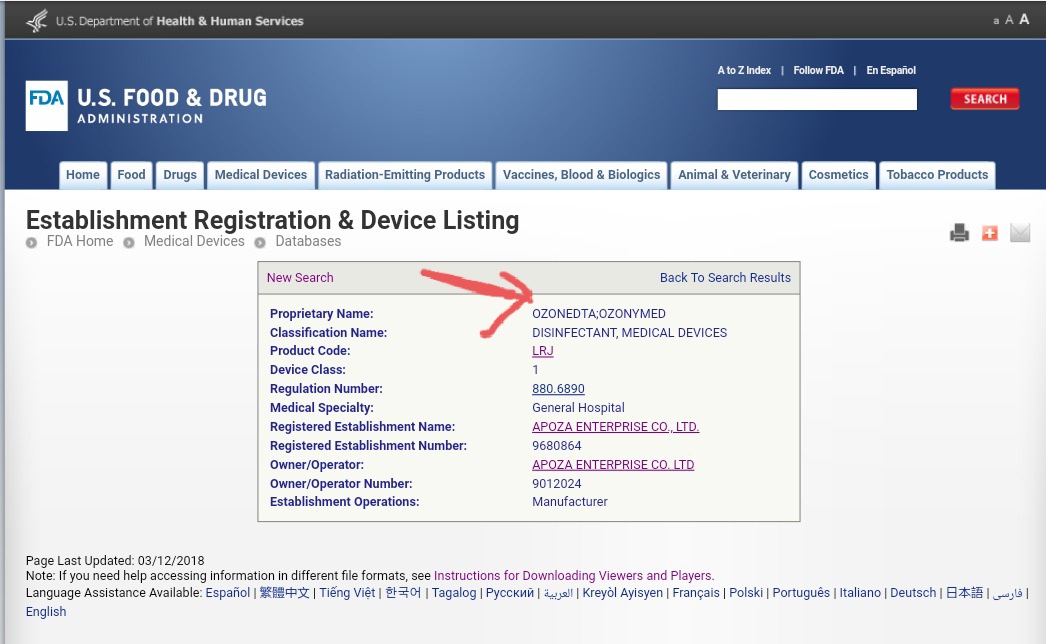Click 'U.S. Department of Health & Human Services' text
This screenshot has width=1046, height=644.
(179, 21)
